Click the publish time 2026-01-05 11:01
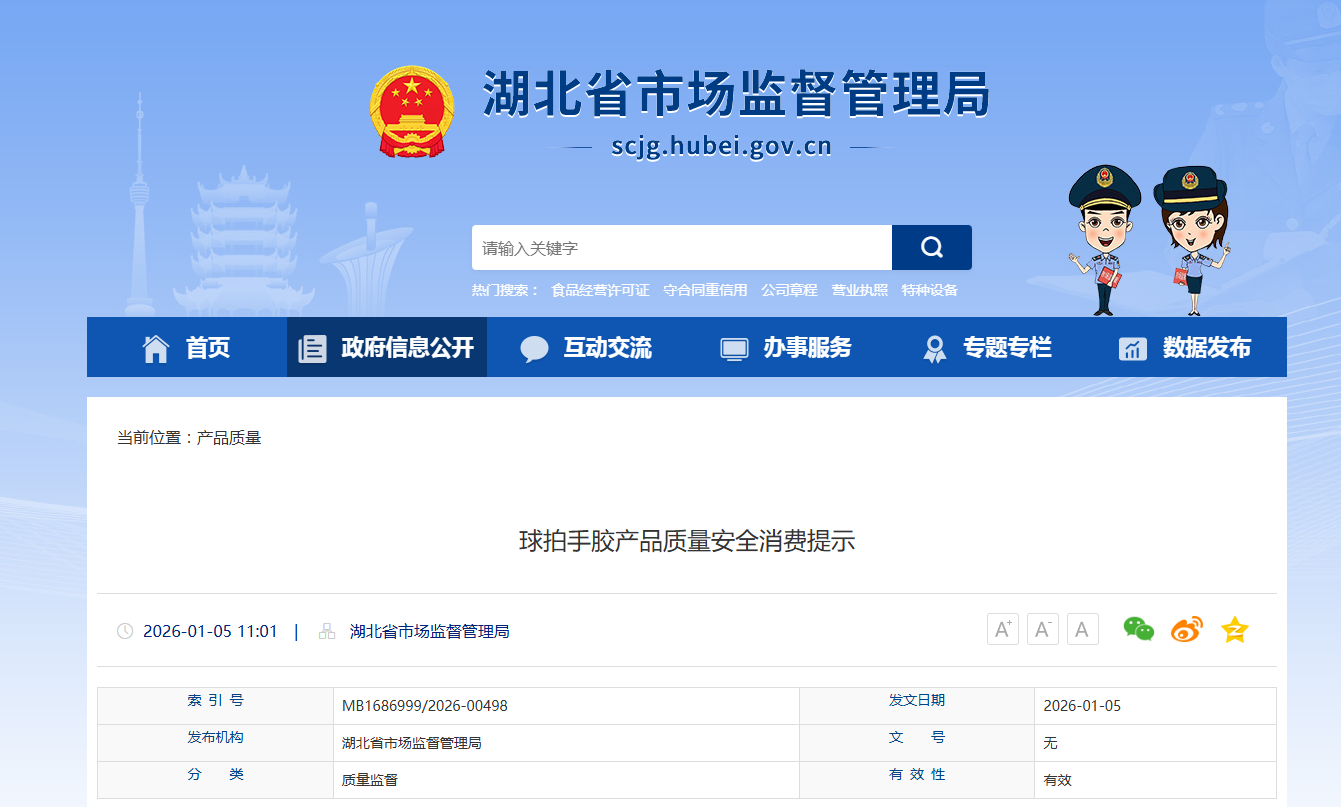 coord(210,631)
